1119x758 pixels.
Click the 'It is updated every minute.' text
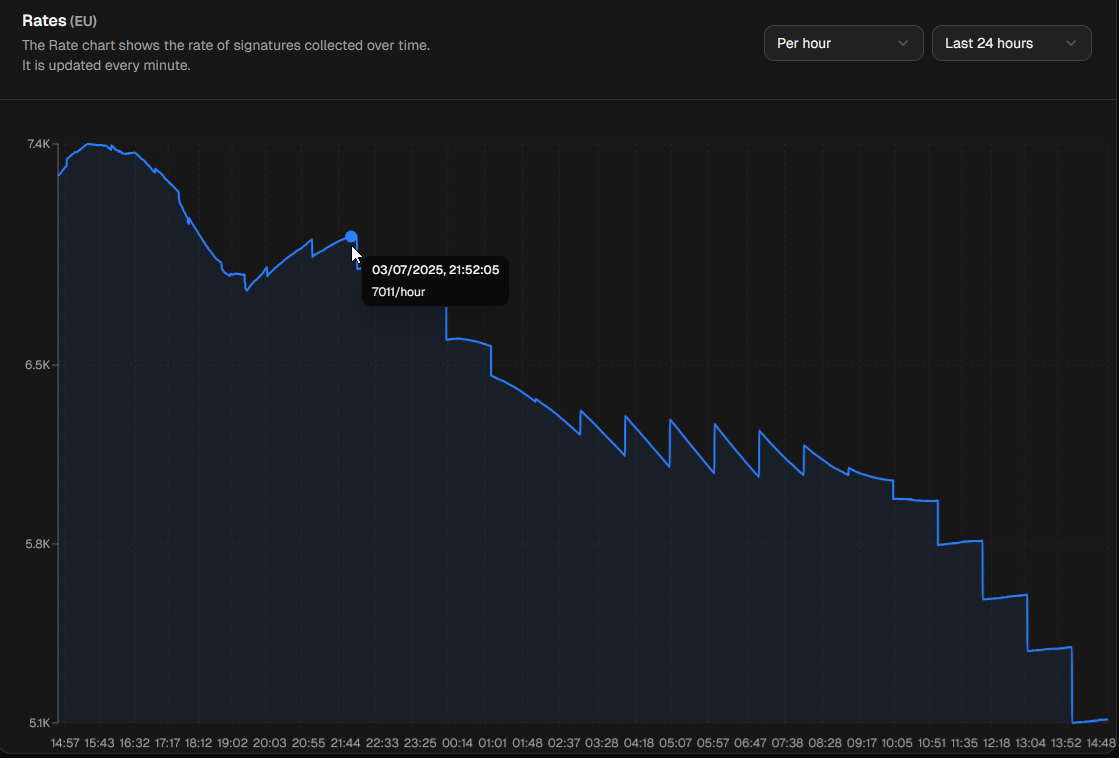coord(106,66)
